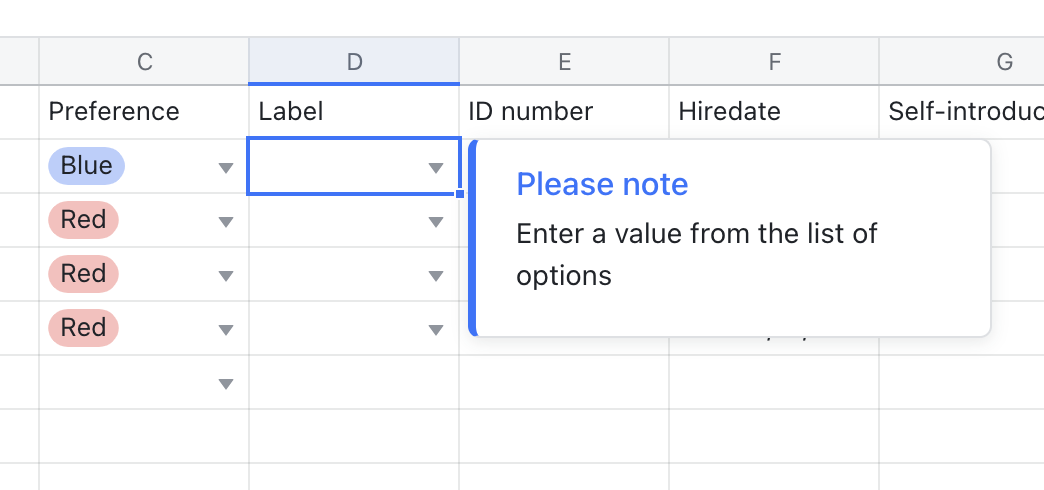1044x490 pixels.
Task: Open dropdown arrow for Blue preference cell
Action: pyautogui.click(x=226, y=168)
